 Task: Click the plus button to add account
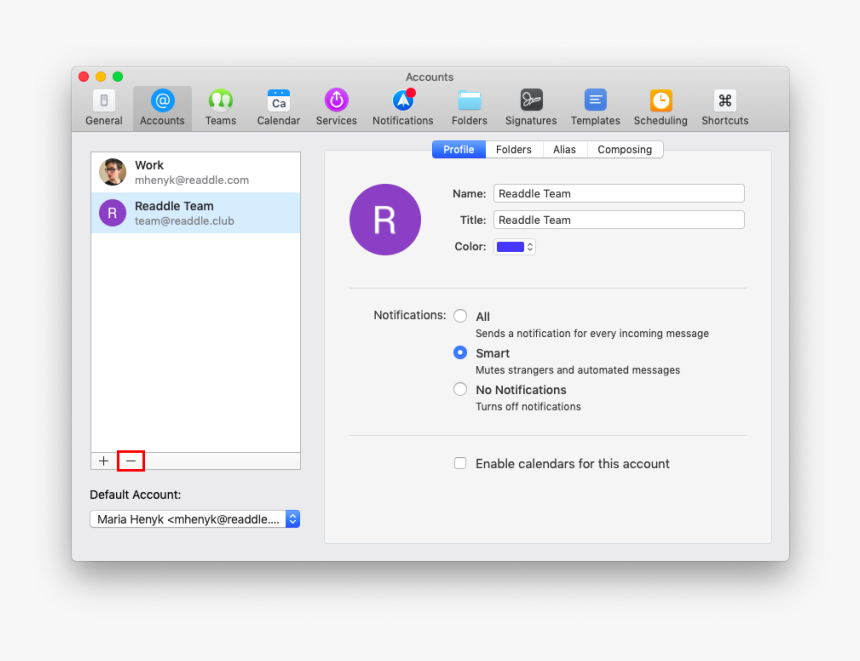tap(104, 461)
